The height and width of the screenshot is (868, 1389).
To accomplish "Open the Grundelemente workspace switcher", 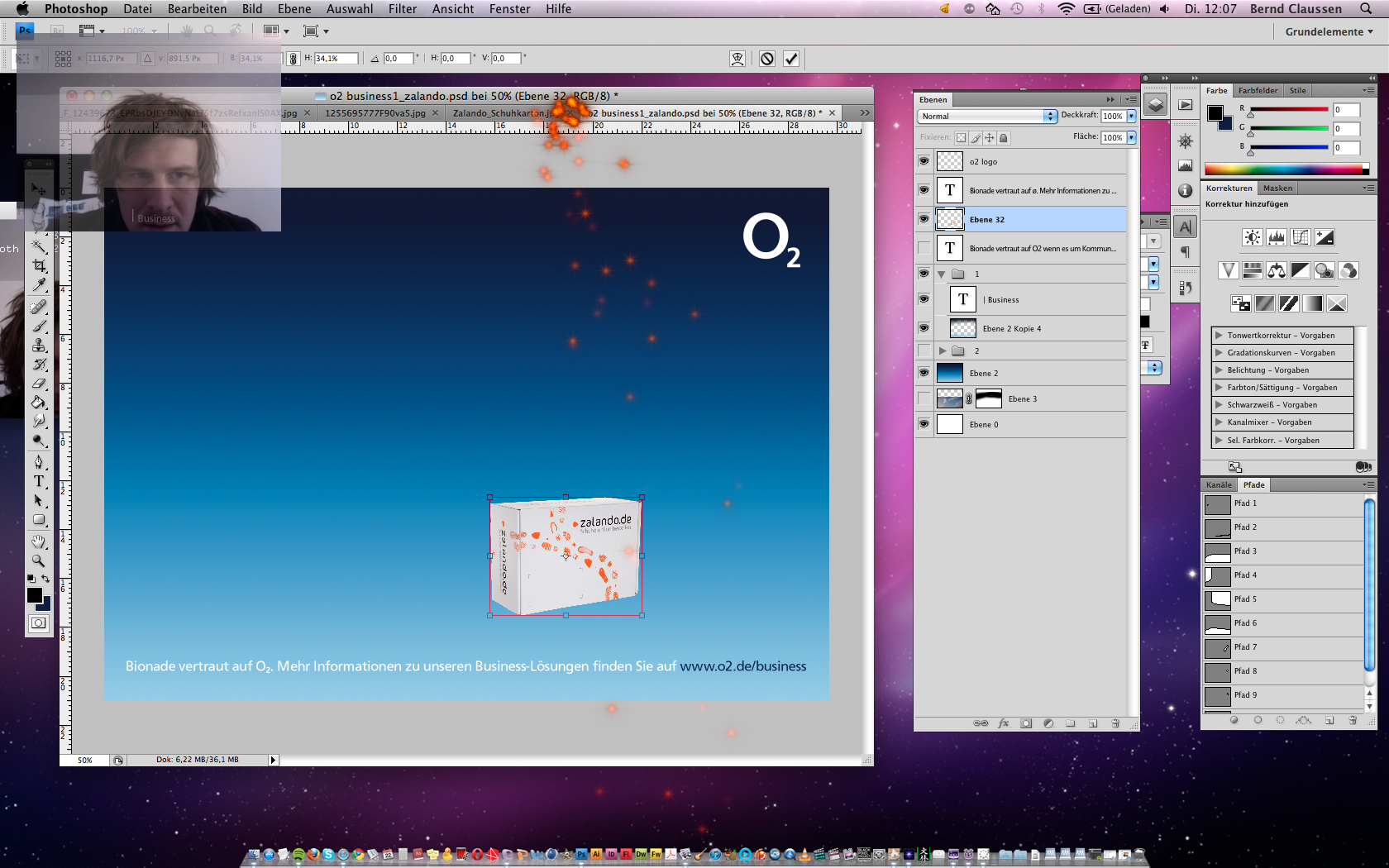I will click(x=1329, y=31).
